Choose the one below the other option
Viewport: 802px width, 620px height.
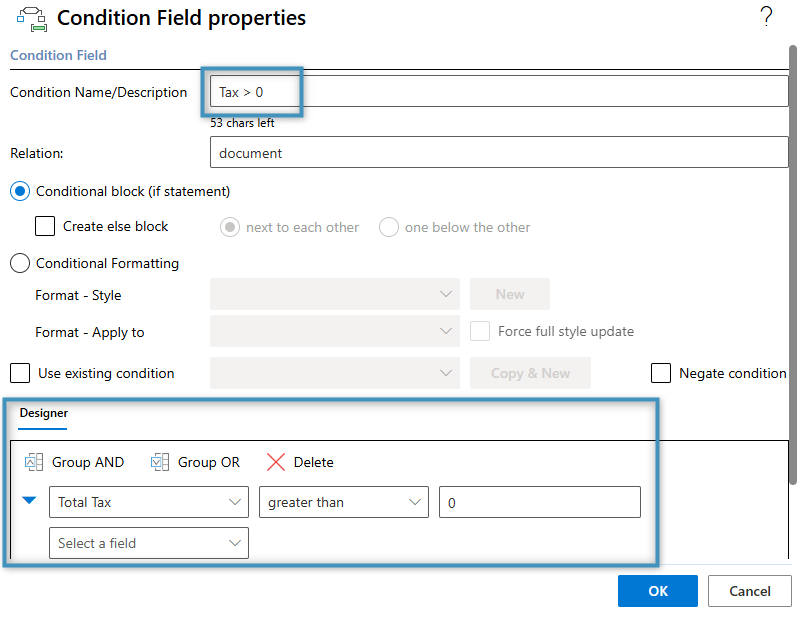pos(388,227)
